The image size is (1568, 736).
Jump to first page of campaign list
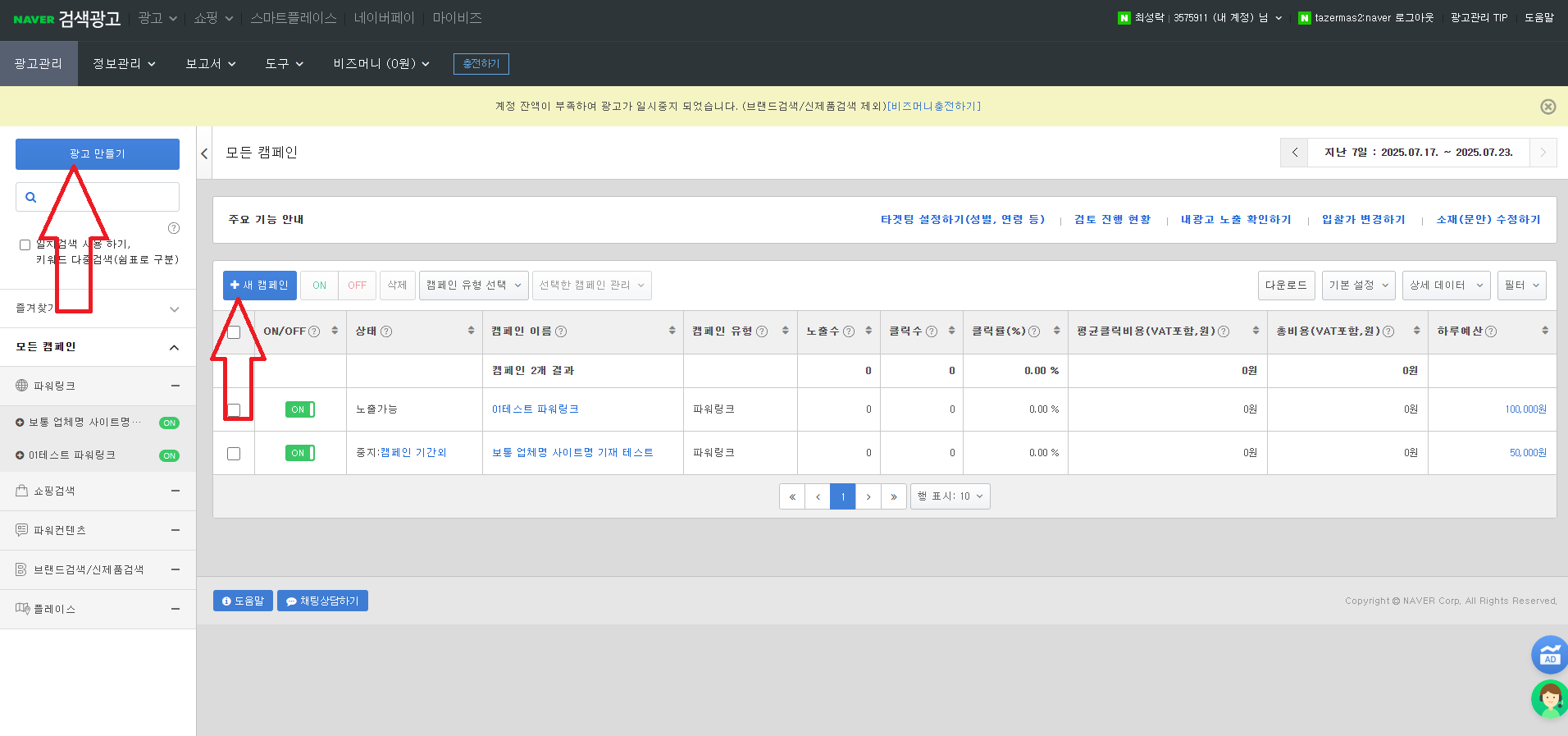pyautogui.click(x=792, y=496)
